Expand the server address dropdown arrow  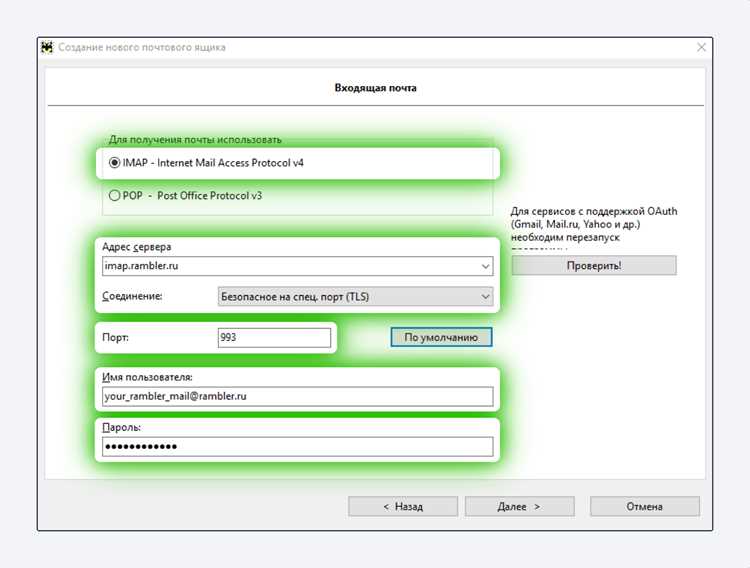tap(485, 266)
